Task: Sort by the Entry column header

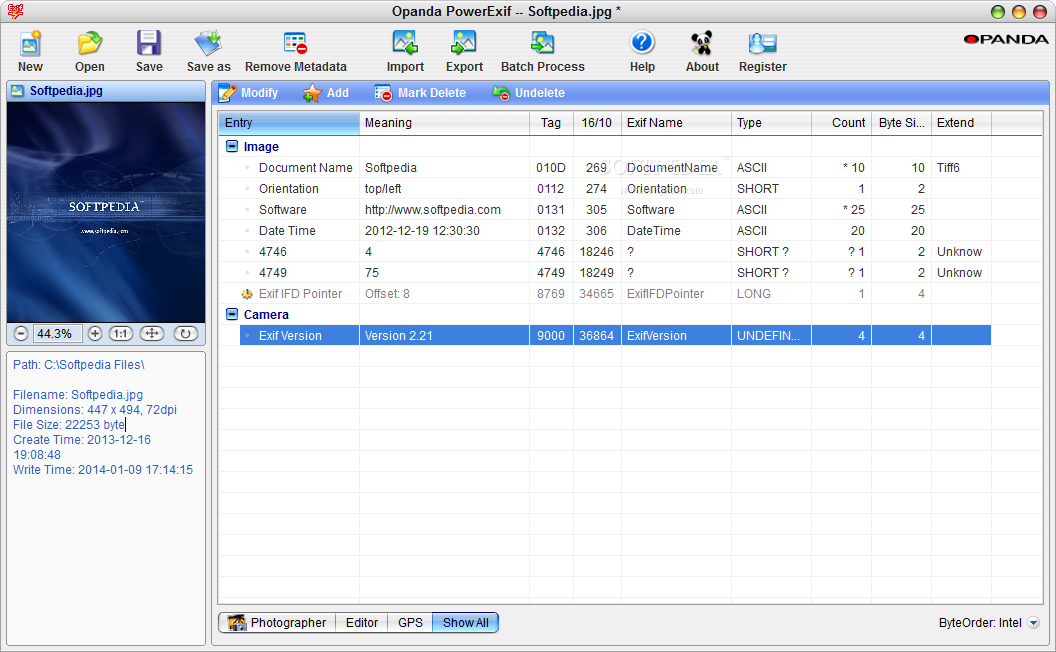Action: click(x=289, y=123)
